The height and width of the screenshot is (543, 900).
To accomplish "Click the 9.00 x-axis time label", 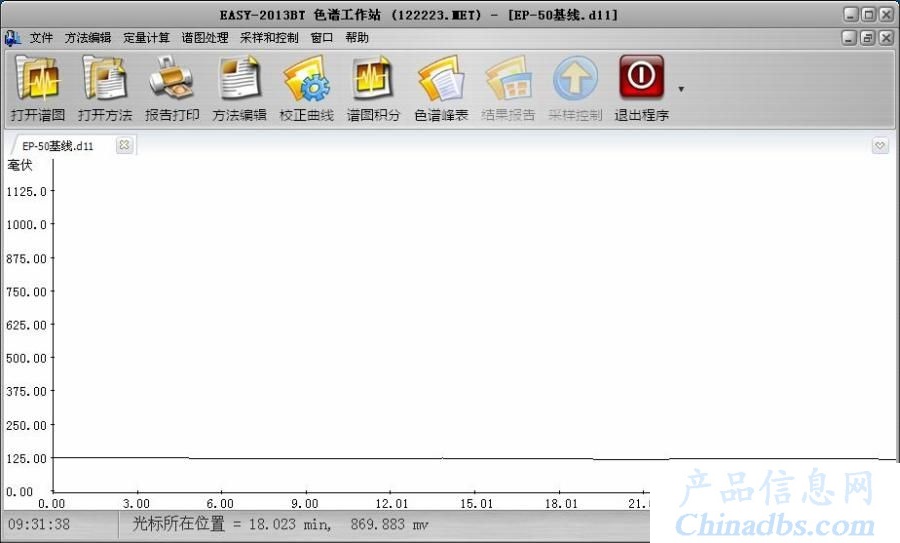I will coord(305,503).
